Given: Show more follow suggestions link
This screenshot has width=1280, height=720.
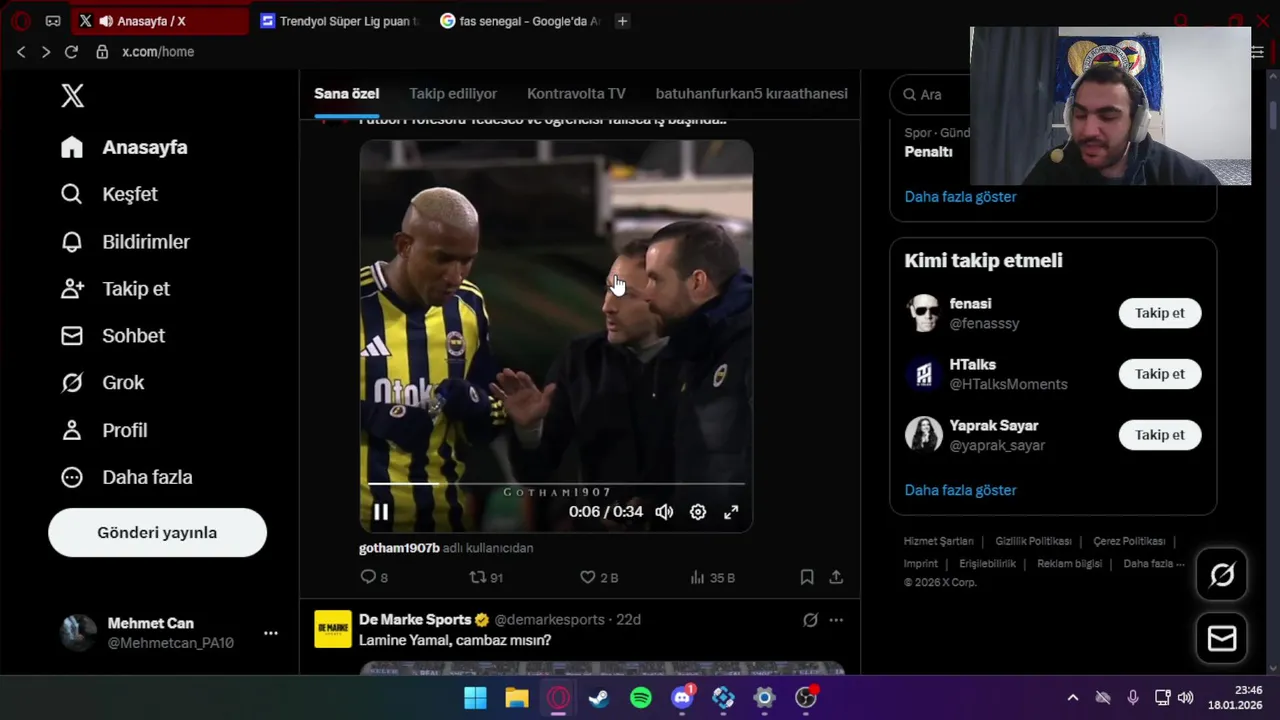Looking at the screenshot, I should pos(960,490).
